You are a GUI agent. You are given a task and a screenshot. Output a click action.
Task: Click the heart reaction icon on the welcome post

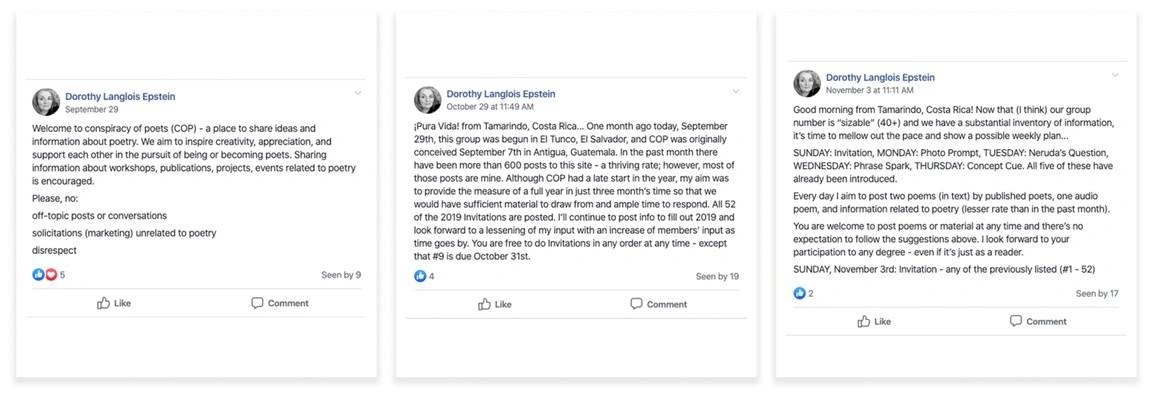tap(51, 275)
